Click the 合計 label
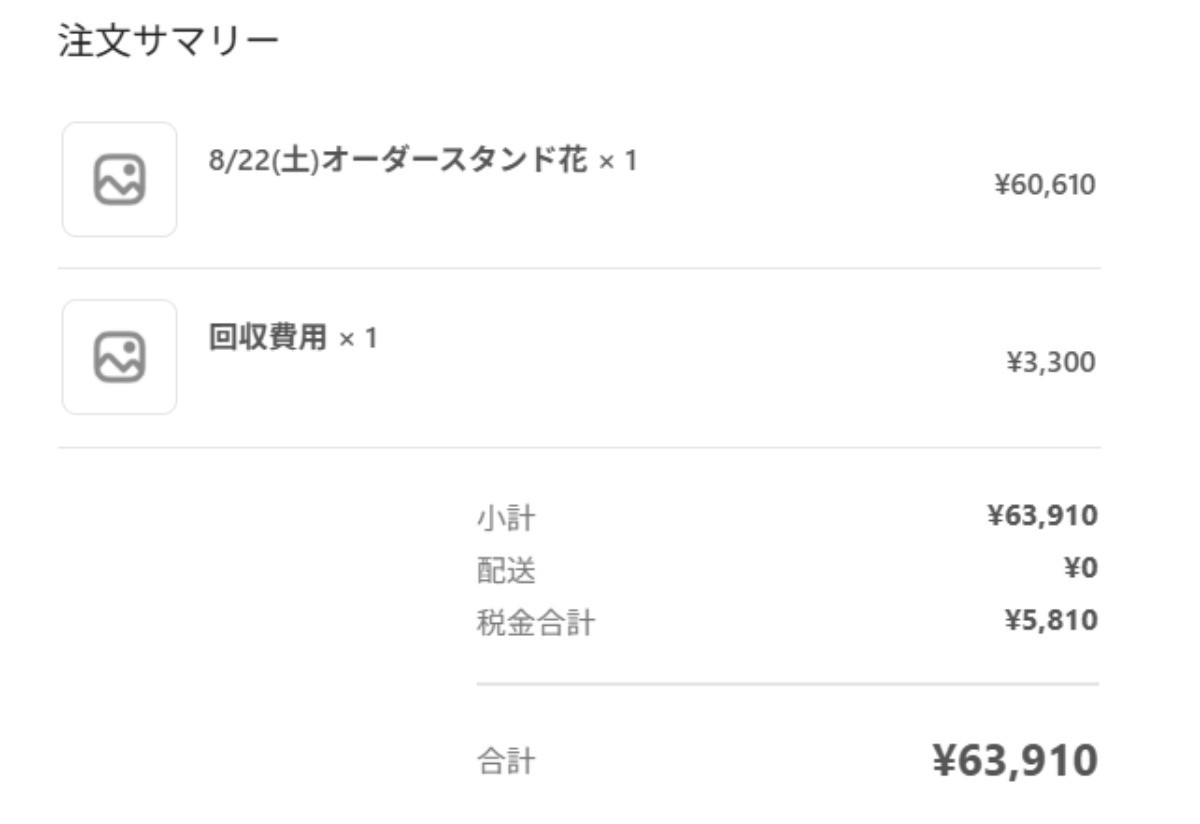 (x=506, y=763)
